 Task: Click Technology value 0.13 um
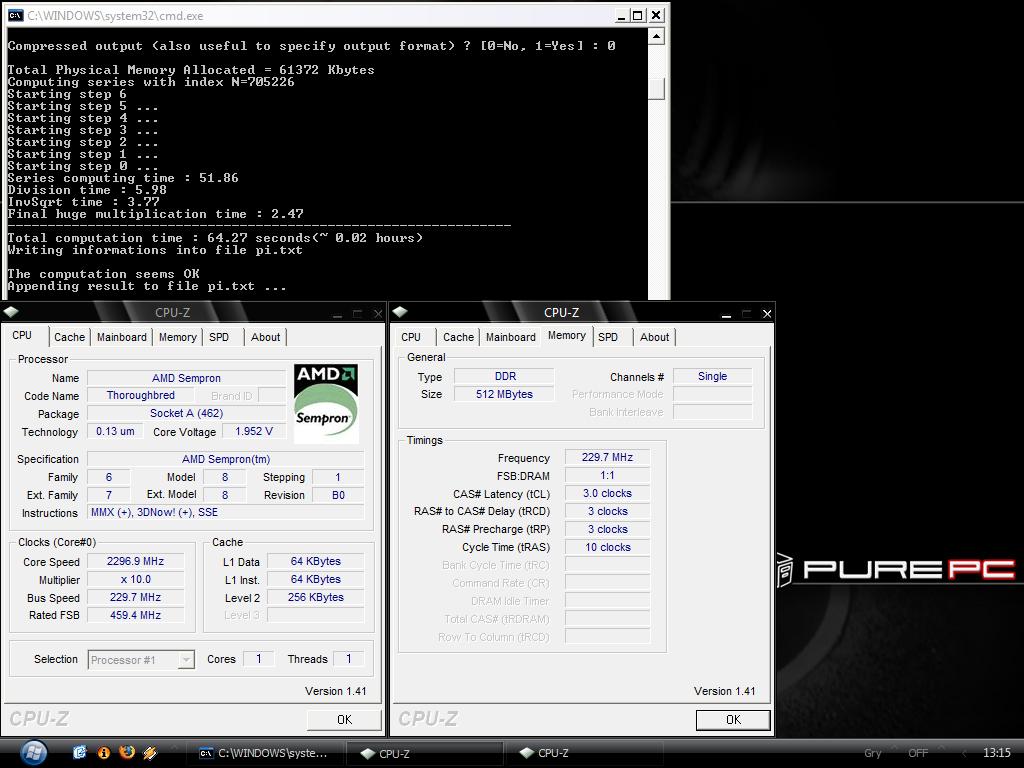tap(115, 431)
